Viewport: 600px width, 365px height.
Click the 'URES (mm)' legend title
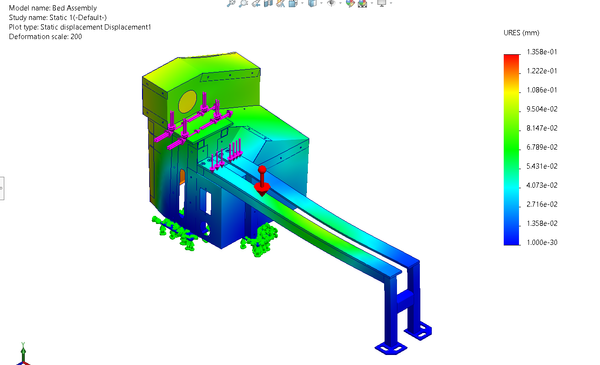click(522, 33)
